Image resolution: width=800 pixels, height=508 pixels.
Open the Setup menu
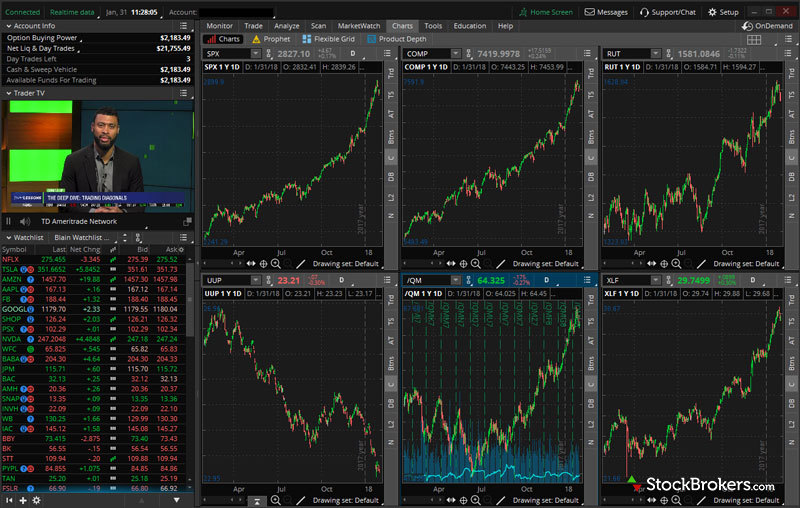point(723,12)
